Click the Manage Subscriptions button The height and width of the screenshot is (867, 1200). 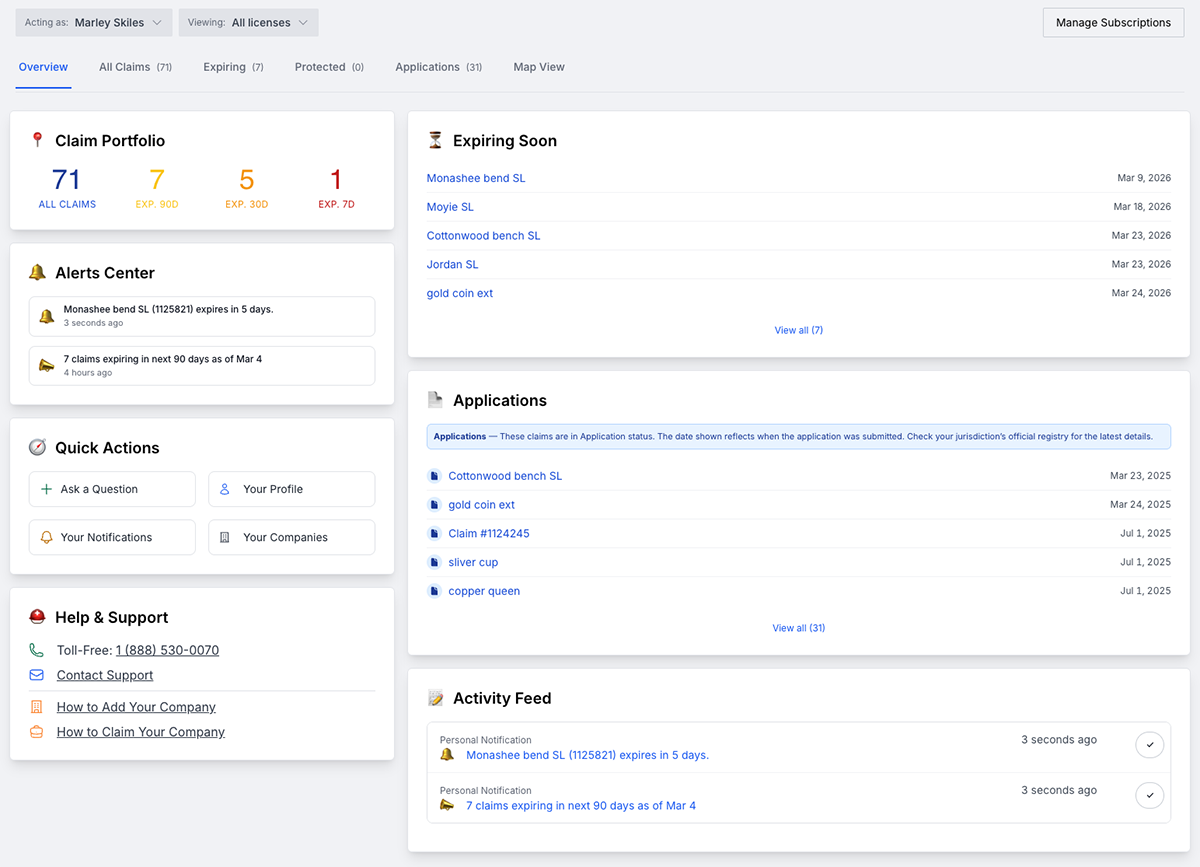[x=1112, y=22]
